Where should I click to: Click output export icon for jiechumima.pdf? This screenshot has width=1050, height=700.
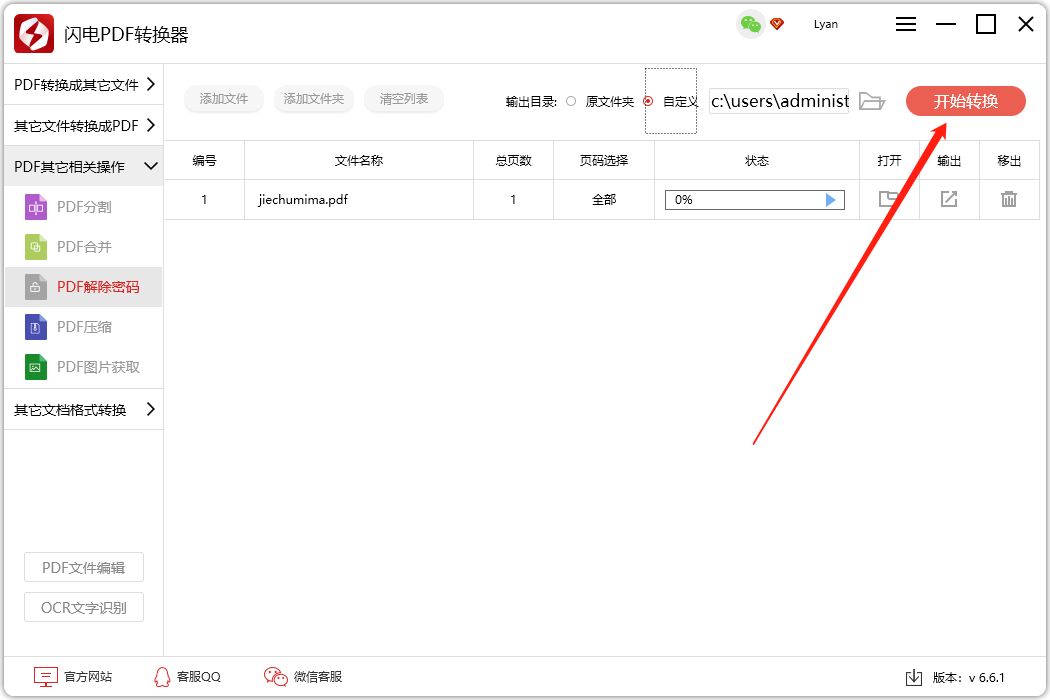(949, 199)
